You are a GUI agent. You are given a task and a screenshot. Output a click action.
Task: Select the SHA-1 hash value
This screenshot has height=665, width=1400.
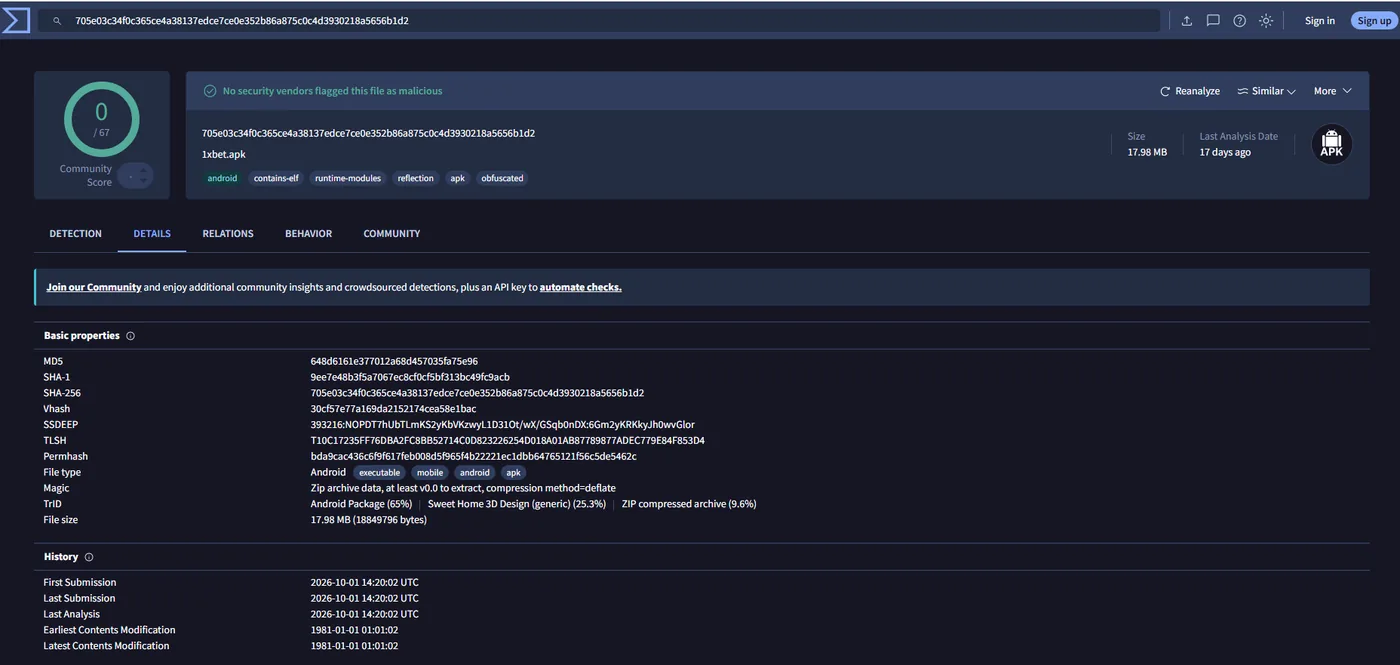point(410,377)
